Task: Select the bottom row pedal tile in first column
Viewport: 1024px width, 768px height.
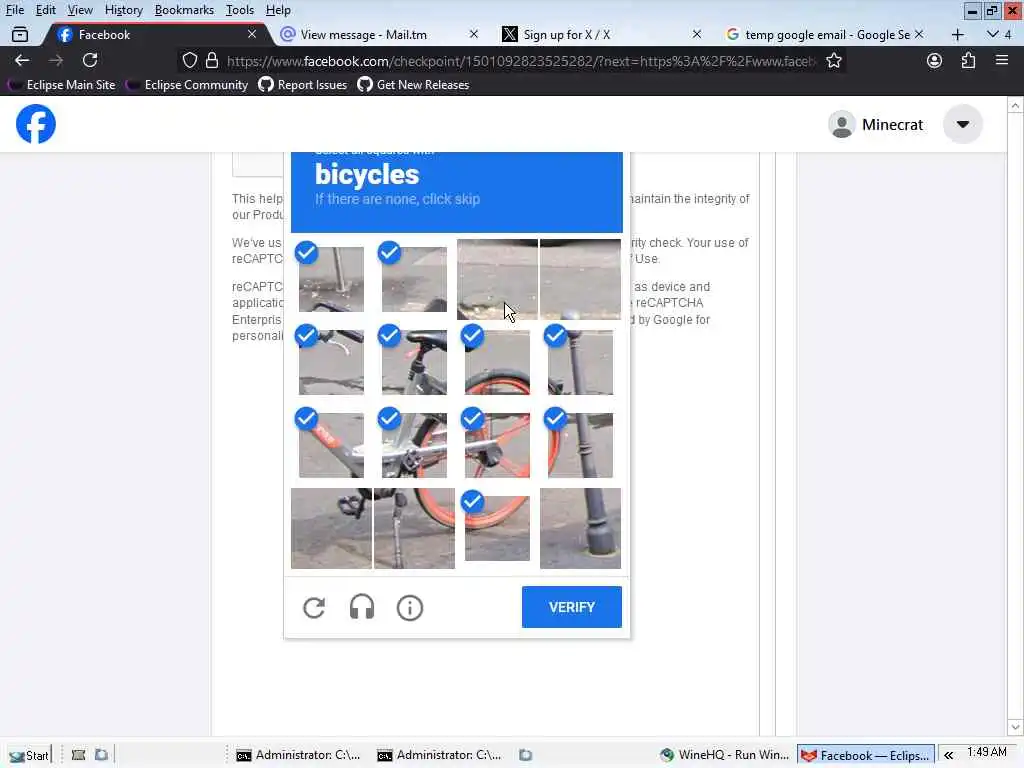Action: point(331,528)
